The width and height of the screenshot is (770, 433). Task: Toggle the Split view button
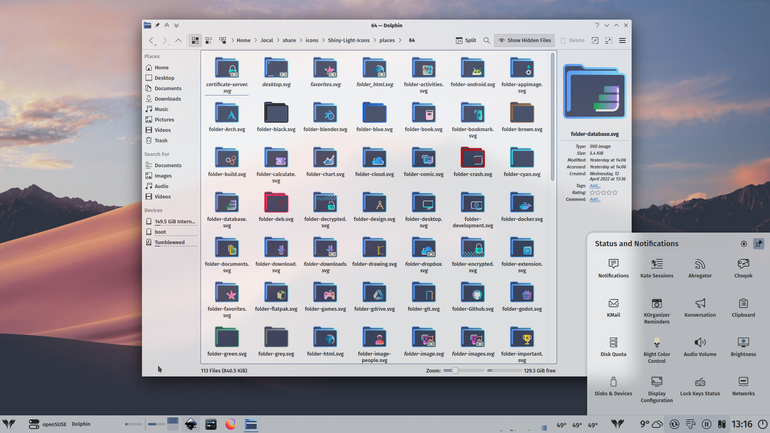(466, 41)
